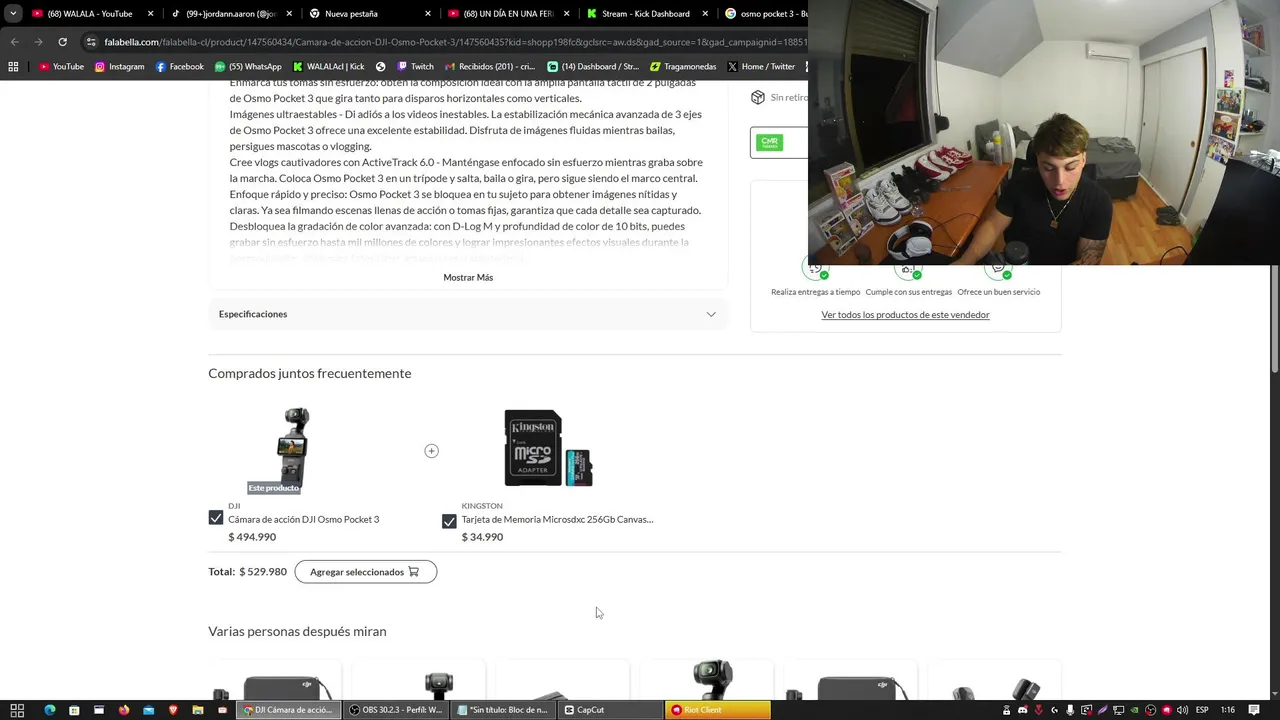Screen dimensions: 1280x720
Task: Open Ver todos los productos de este vendedor
Action: [x=905, y=315]
